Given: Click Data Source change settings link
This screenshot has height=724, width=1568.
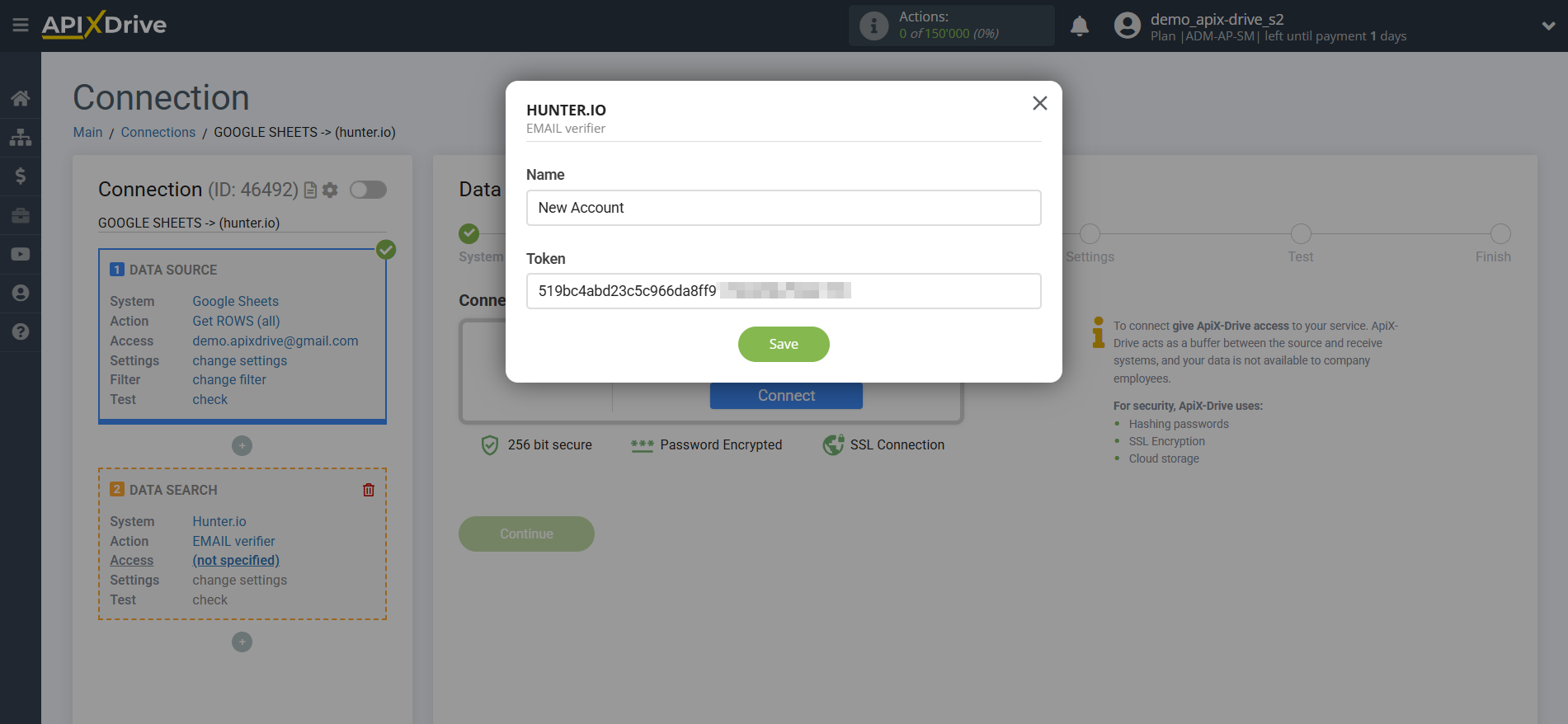Looking at the screenshot, I should 240,361.
